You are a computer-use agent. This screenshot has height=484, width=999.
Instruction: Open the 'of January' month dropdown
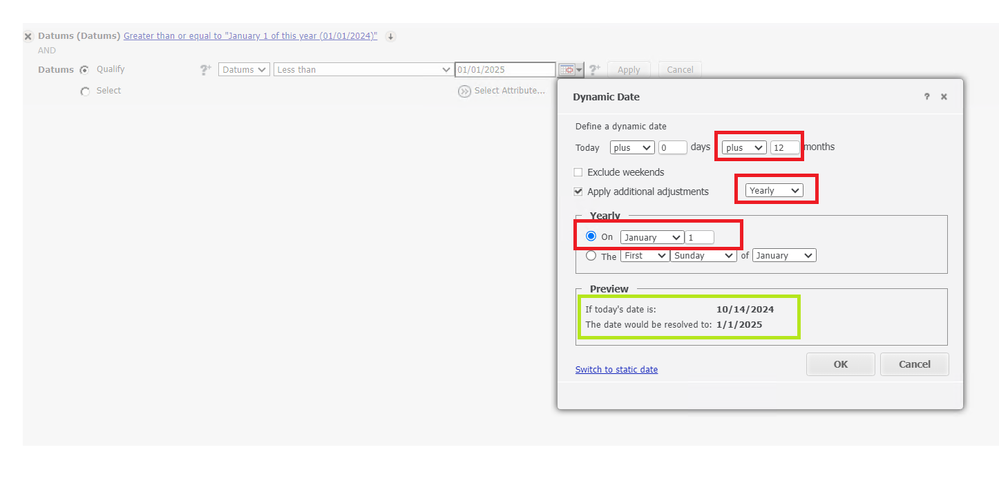(784, 255)
